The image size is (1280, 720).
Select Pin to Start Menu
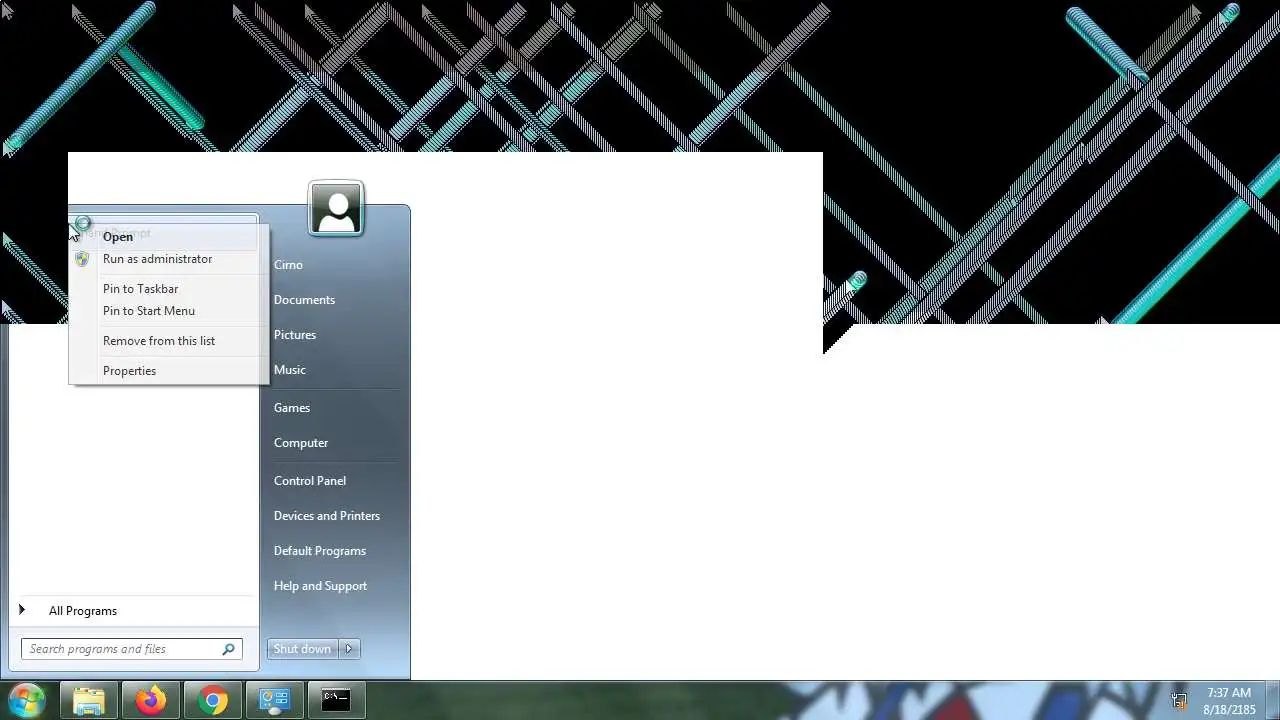(168, 311)
